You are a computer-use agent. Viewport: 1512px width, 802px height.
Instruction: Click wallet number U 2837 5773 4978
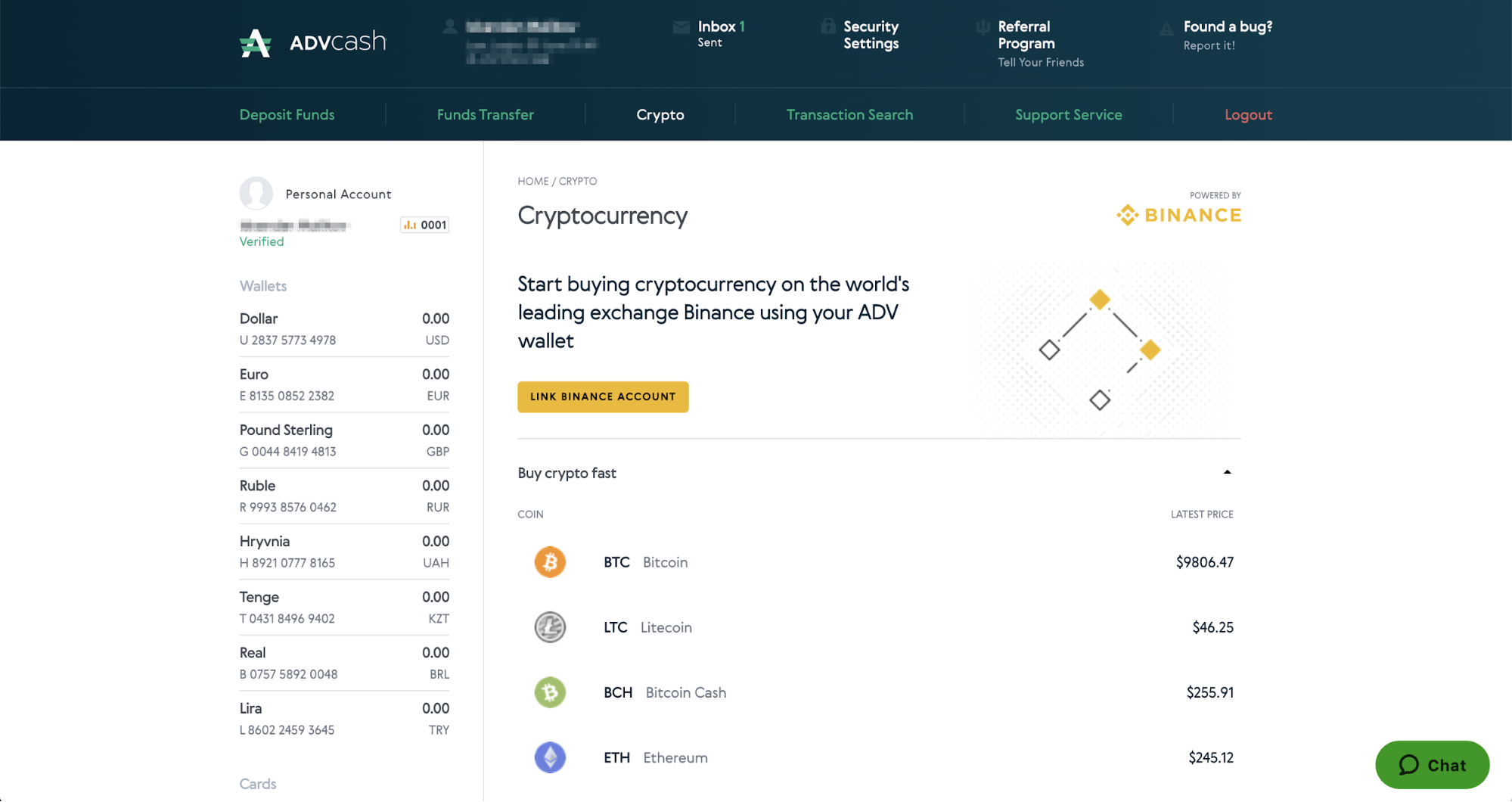[x=287, y=340]
